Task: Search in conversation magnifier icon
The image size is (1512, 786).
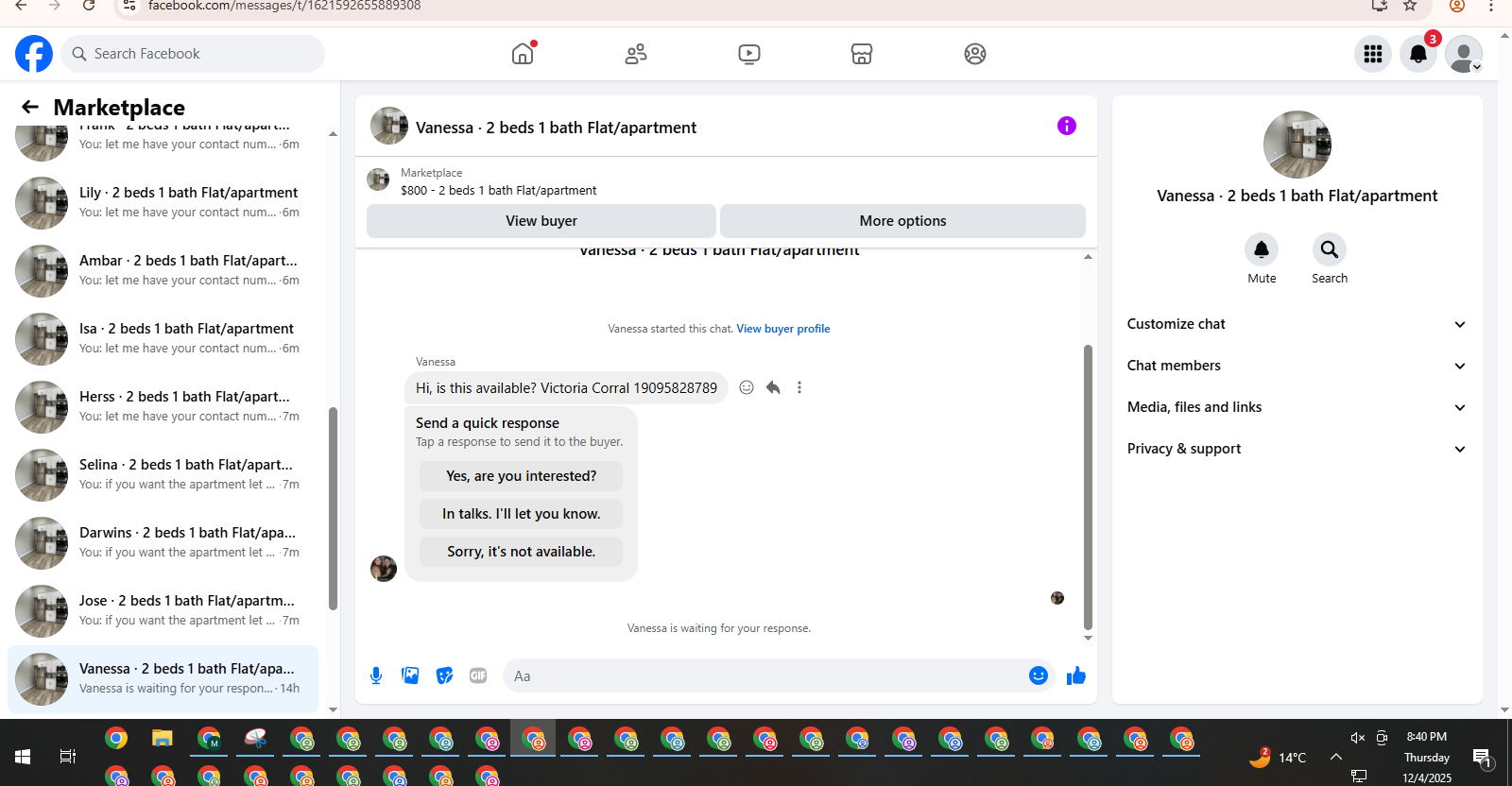Action: tap(1330, 249)
